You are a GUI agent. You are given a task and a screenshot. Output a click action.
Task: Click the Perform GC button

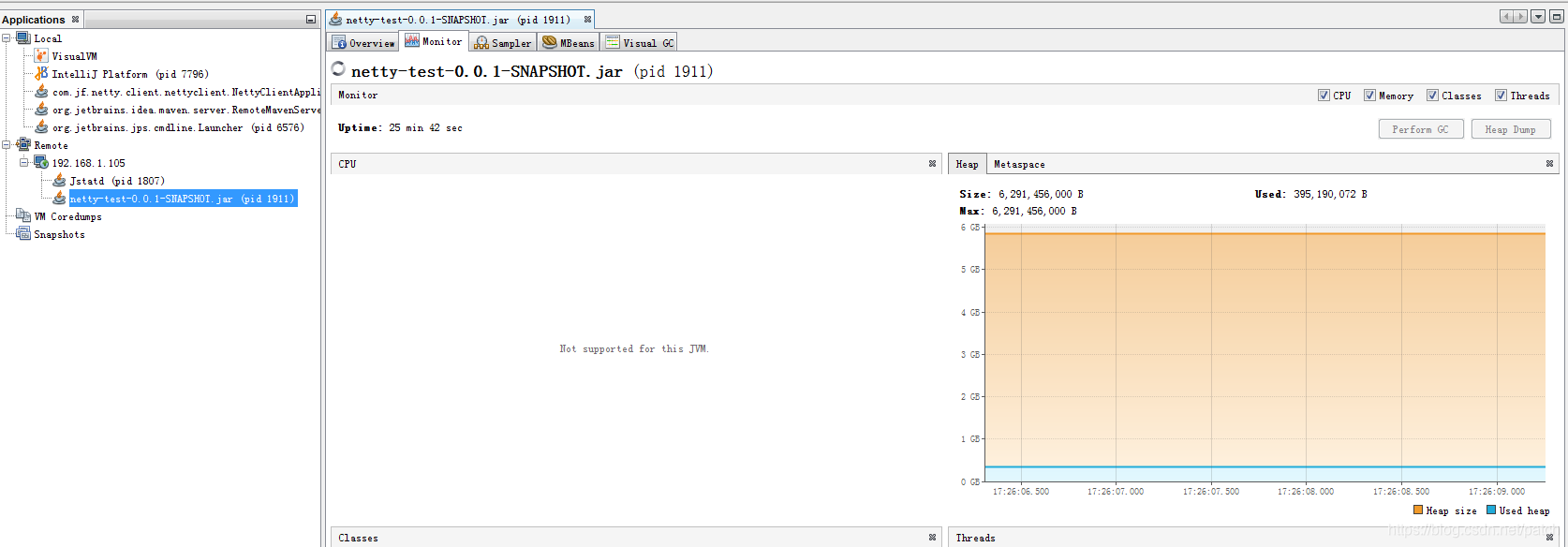click(x=1419, y=129)
